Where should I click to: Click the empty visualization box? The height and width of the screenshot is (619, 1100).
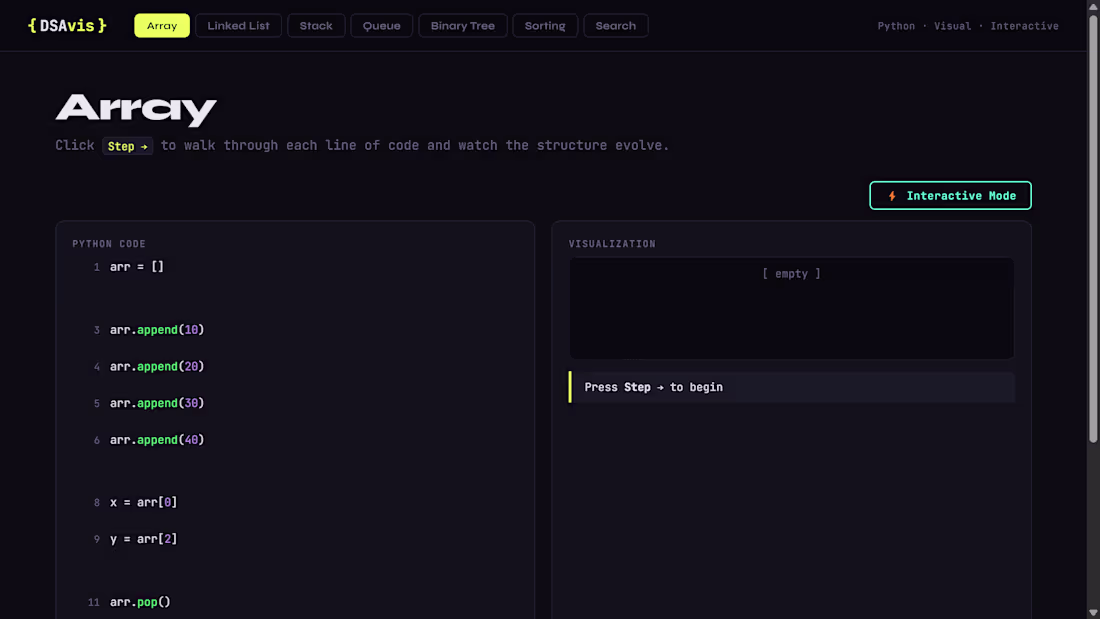(791, 307)
